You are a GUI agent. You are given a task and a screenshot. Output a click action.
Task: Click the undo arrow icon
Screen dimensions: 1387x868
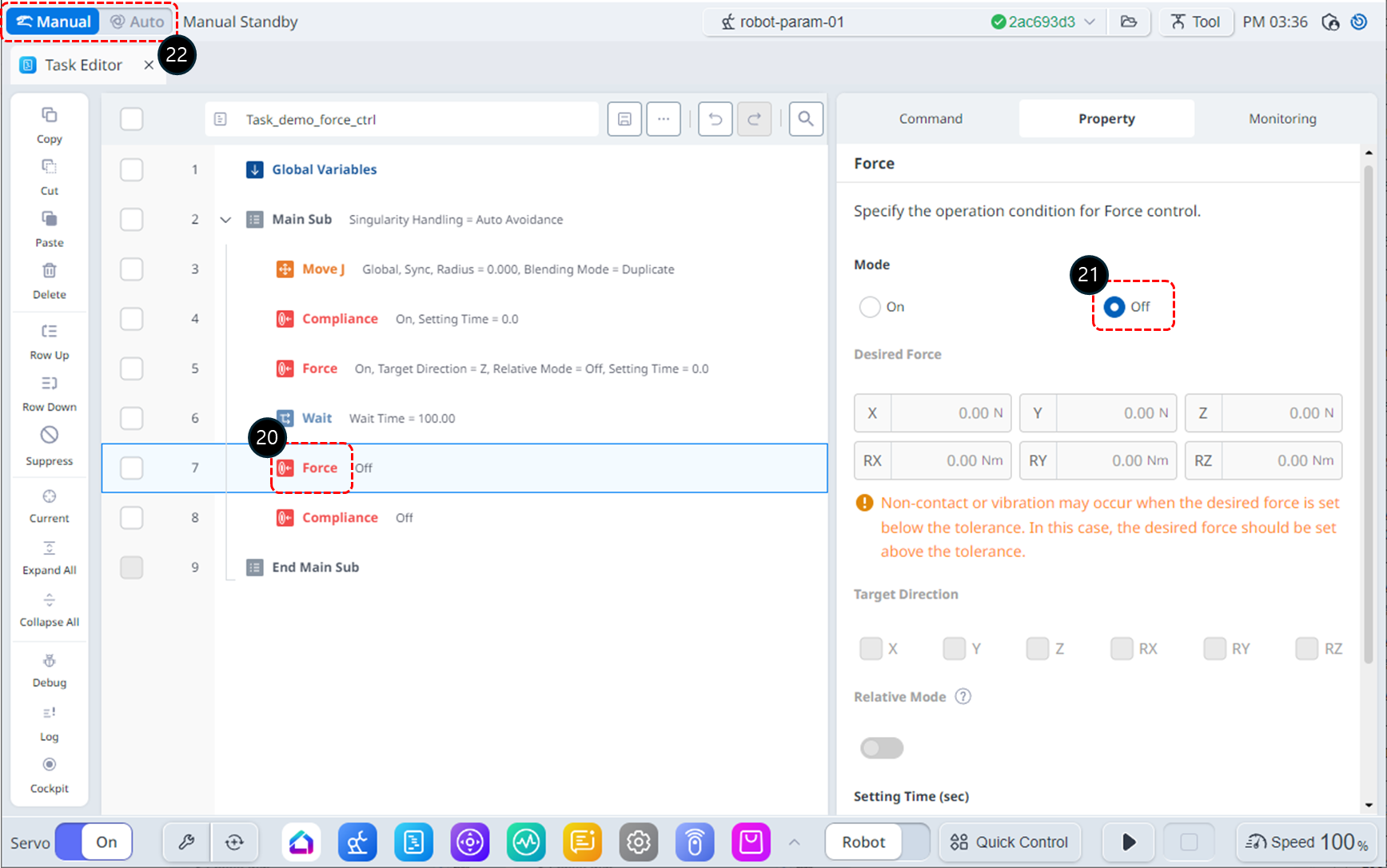click(715, 119)
